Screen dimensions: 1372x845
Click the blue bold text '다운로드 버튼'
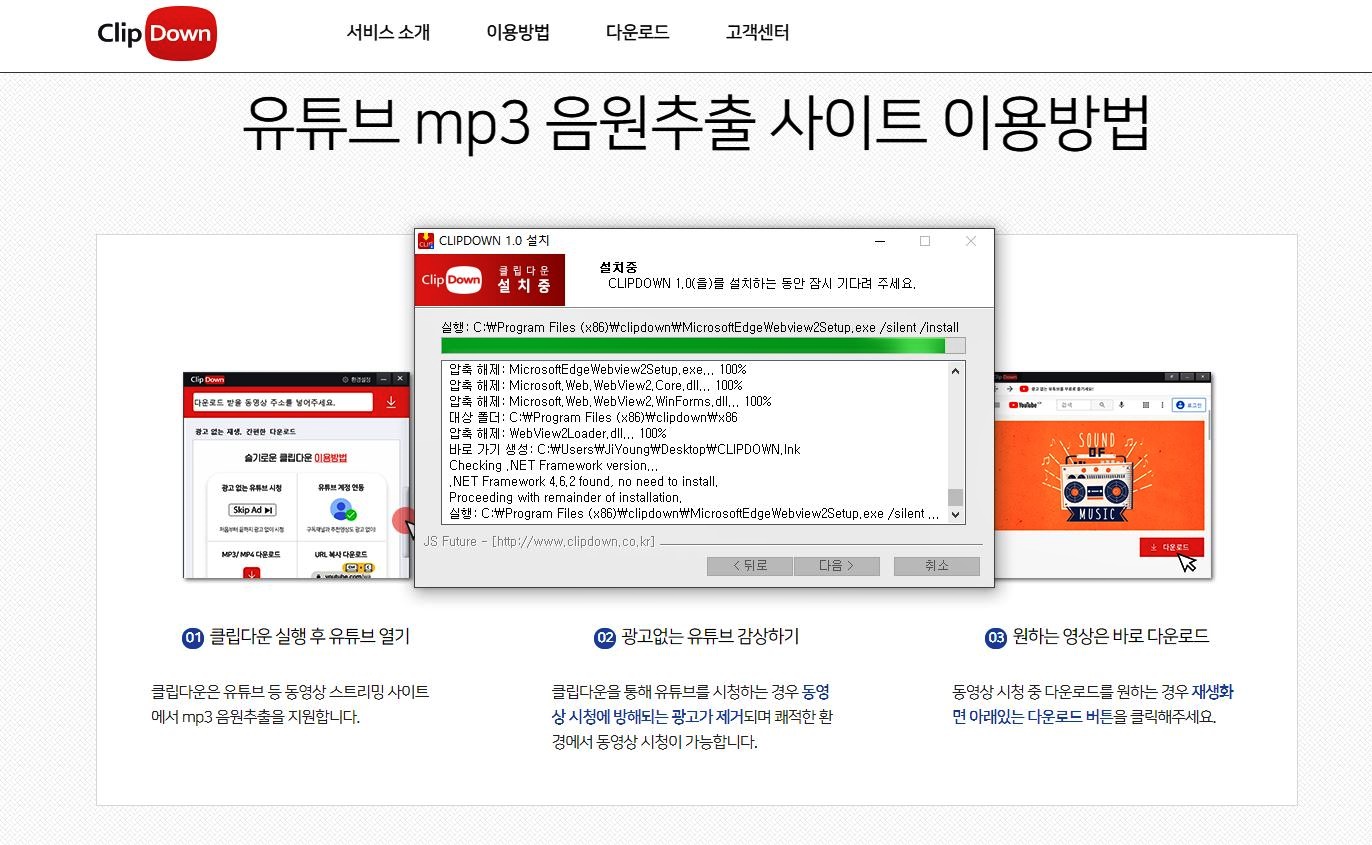pos(1070,716)
